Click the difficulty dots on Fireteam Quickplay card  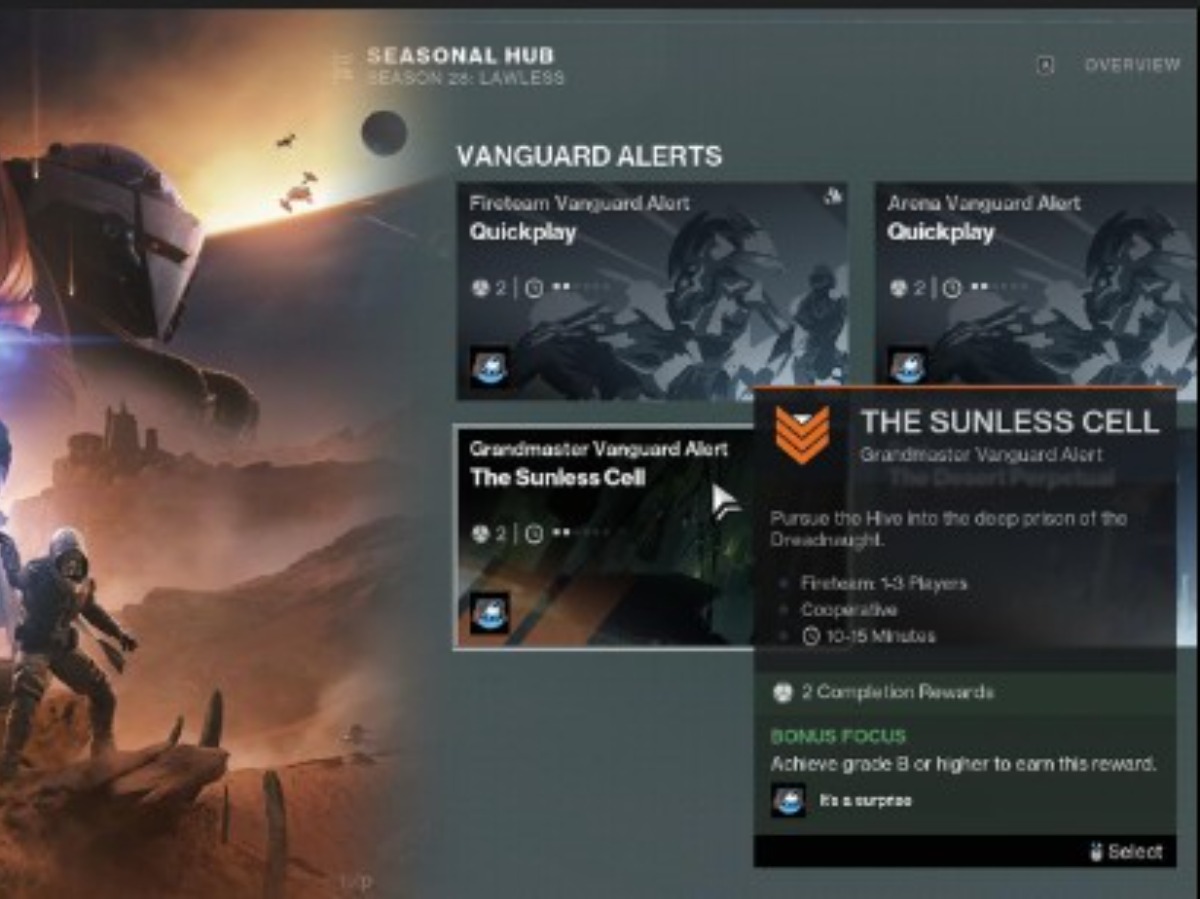point(580,288)
